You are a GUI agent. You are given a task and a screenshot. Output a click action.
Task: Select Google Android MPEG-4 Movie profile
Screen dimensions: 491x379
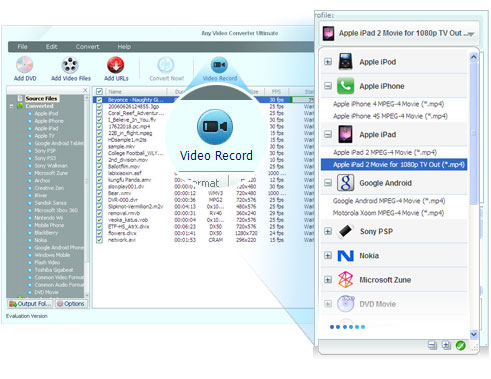pos(389,201)
